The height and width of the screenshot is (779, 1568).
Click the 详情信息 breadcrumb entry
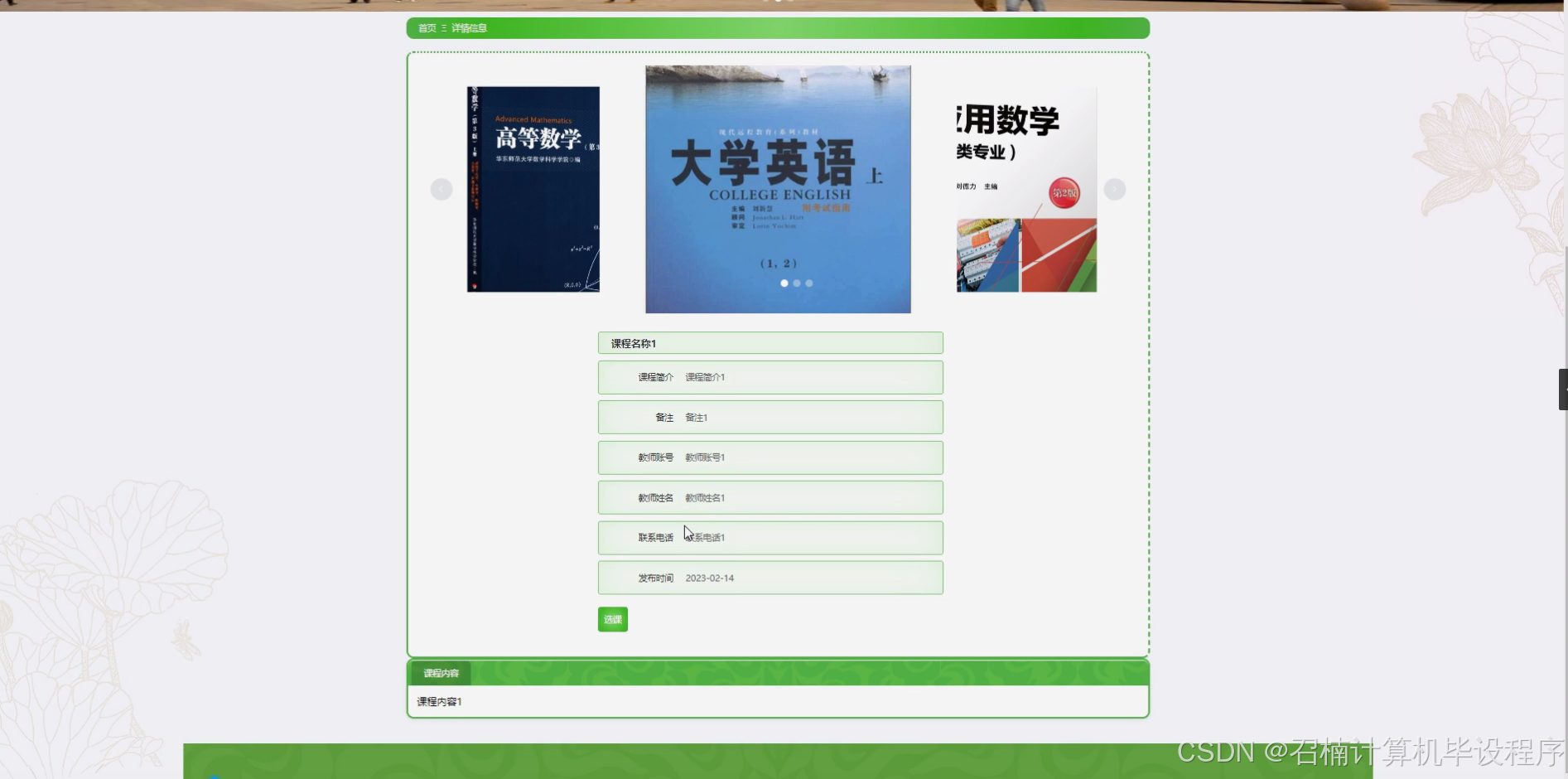(x=469, y=27)
